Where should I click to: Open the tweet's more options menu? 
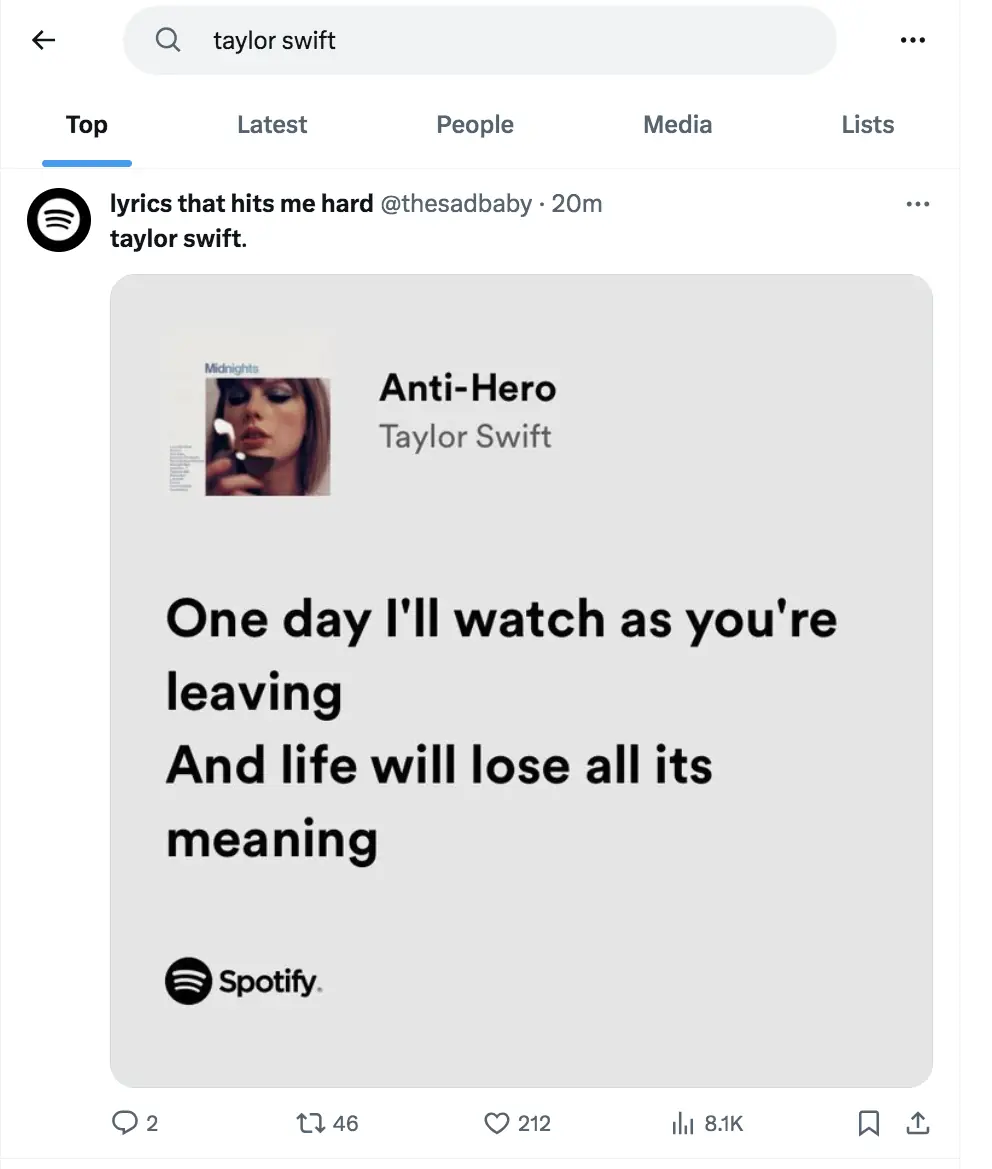[x=917, y=204]
